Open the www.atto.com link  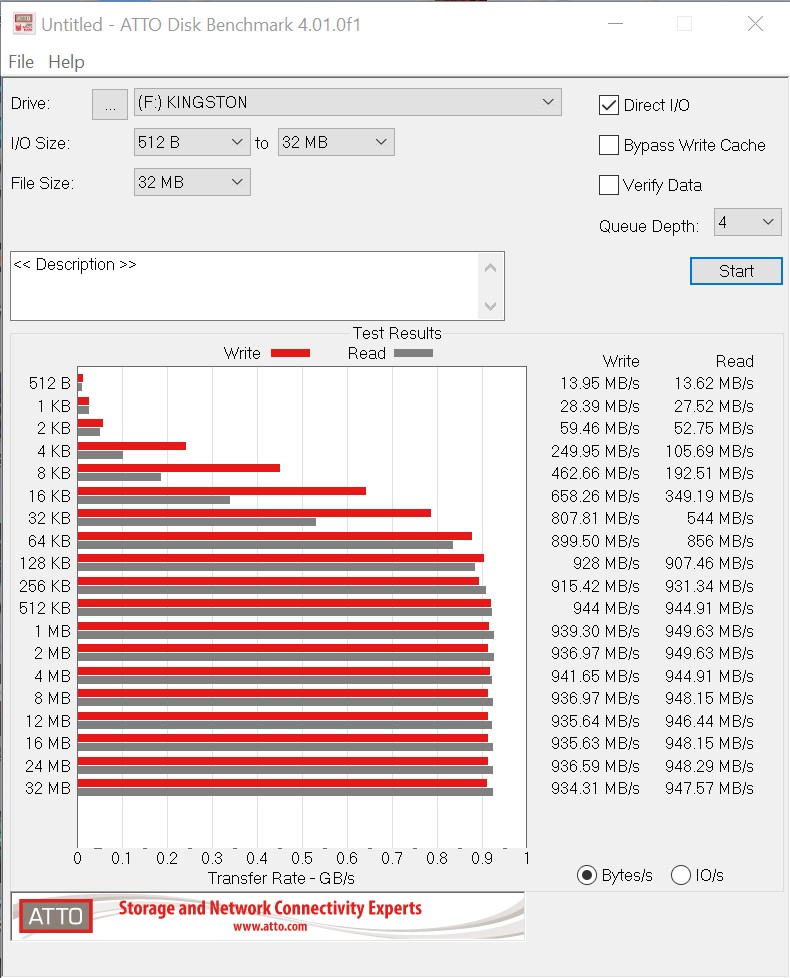(x=270, y=927)
